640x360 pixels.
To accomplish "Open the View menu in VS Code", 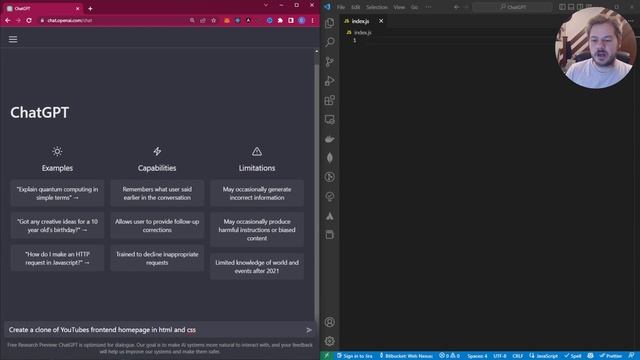I will point(399,7).
